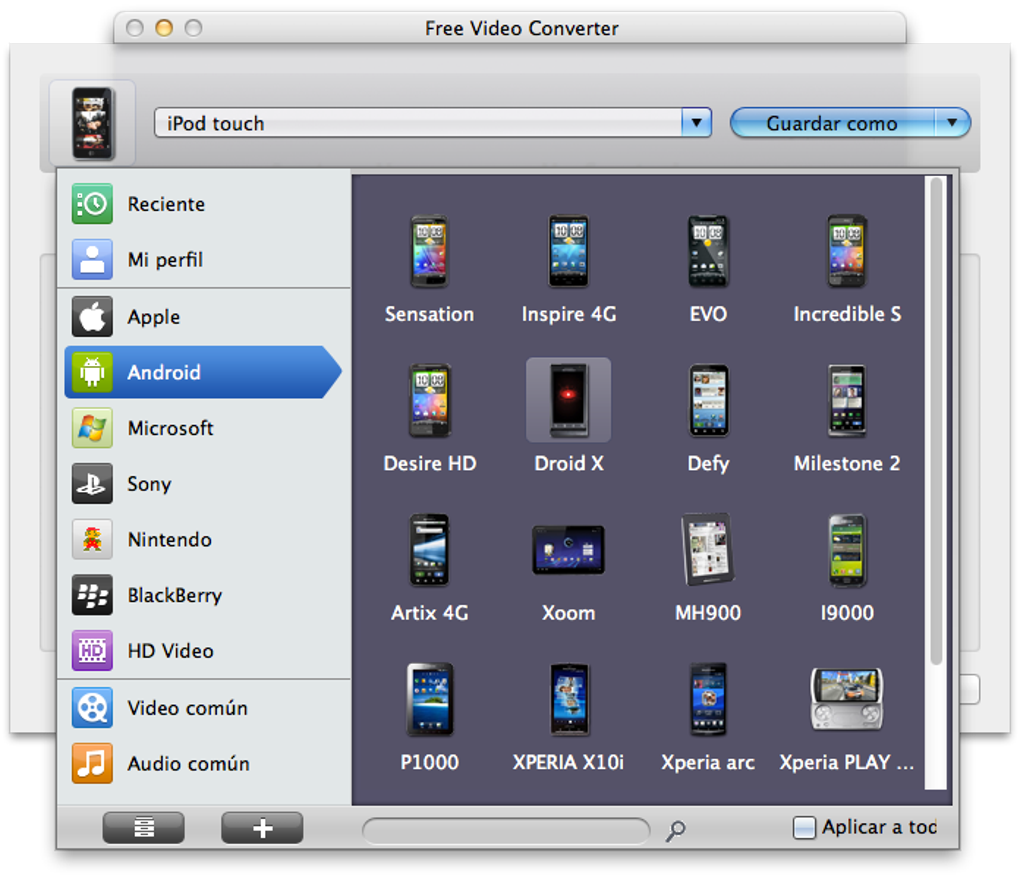Select the Android category
Image resolution: width=1020 pixels, height=879 pixels.
pyautogui.click(x=204, y=372)
